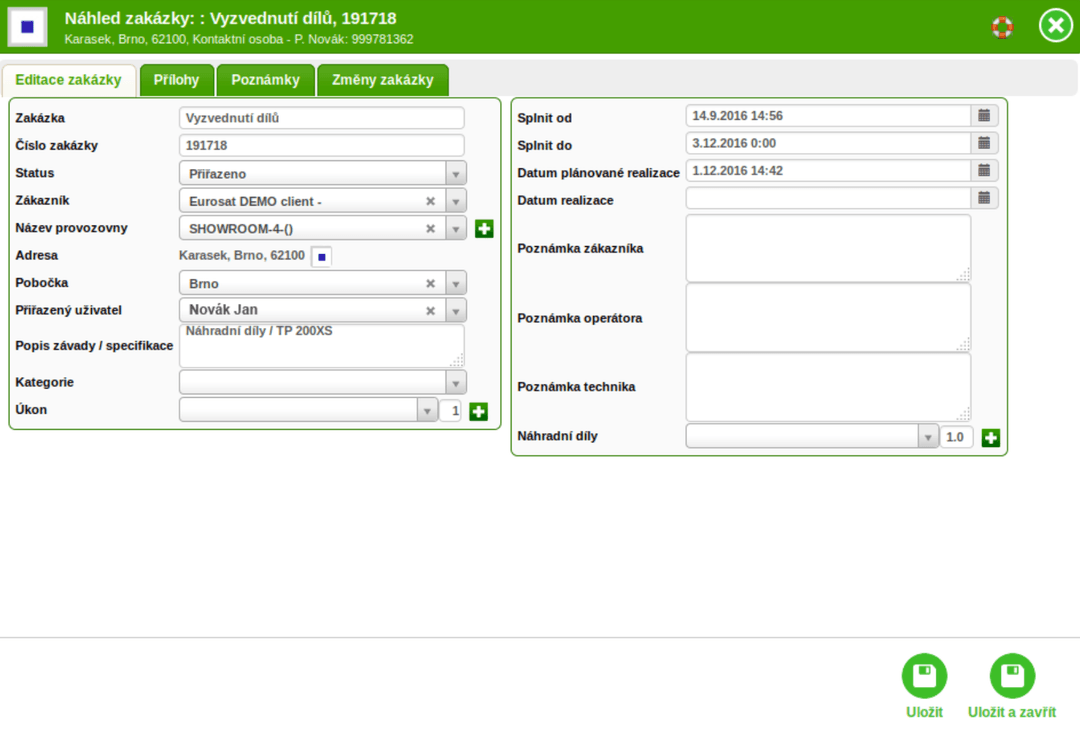
Task: Select the Číslo zakázky input field
Action: click(321, 145)
